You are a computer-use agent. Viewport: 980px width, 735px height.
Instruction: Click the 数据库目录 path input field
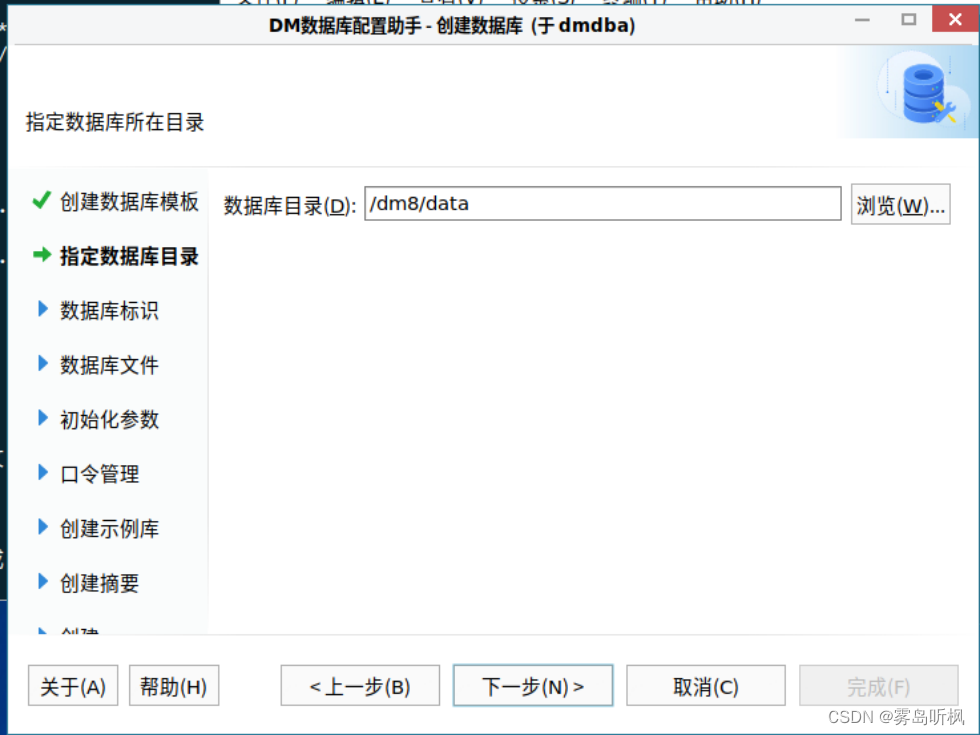(x=602, y=203)
